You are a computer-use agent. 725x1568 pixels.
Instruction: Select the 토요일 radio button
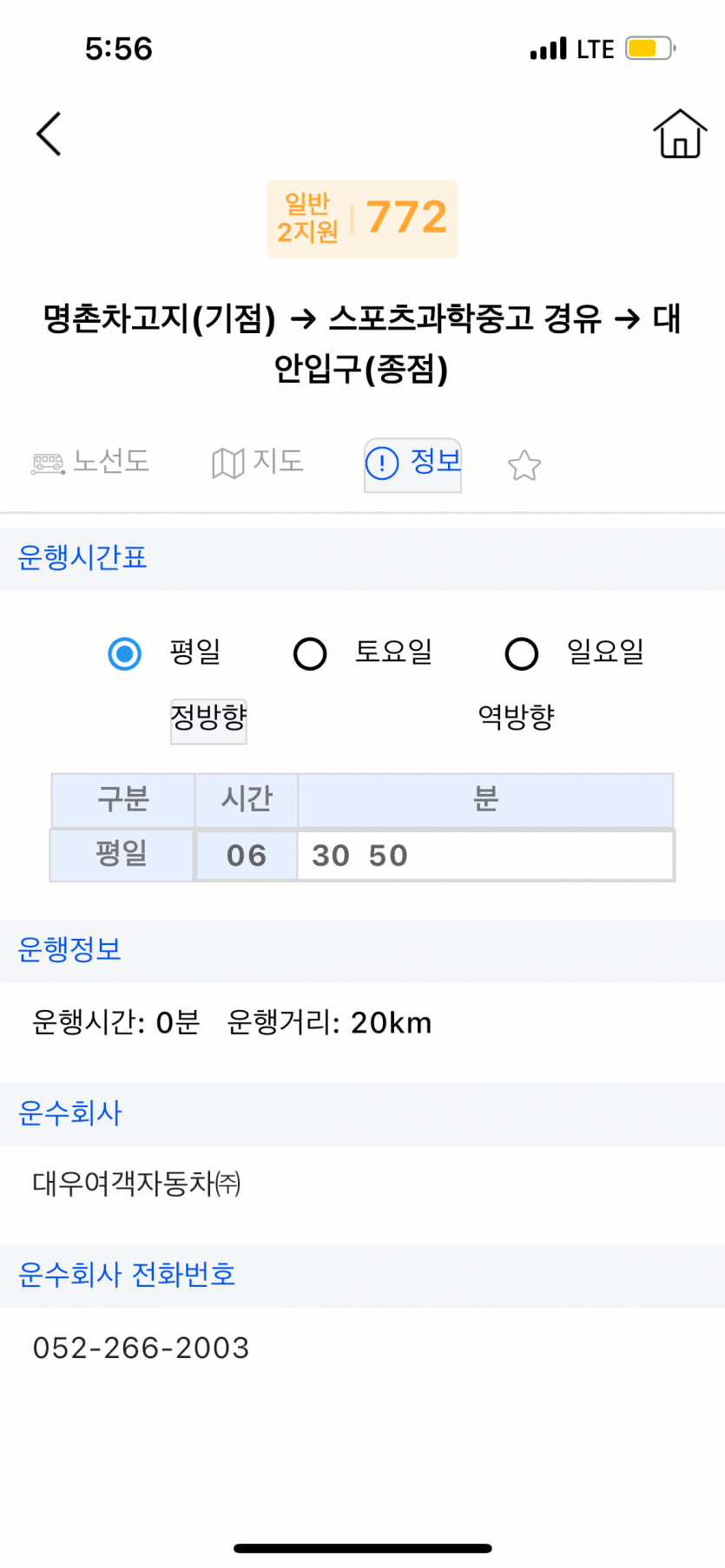point(310,653)
